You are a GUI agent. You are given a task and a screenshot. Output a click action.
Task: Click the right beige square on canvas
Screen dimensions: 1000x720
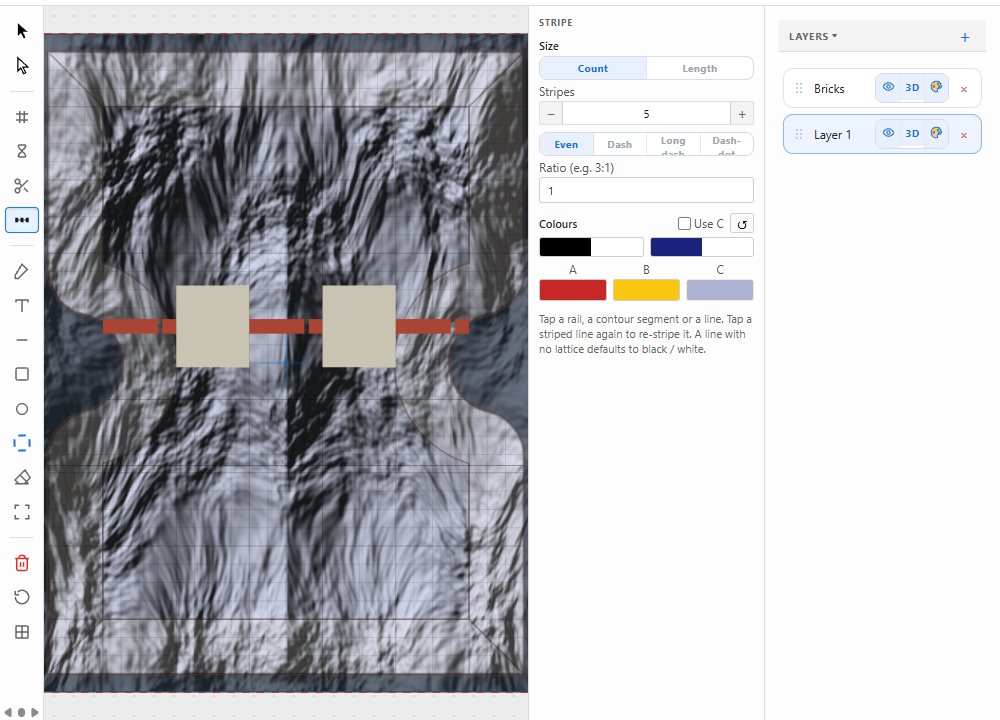359,326
